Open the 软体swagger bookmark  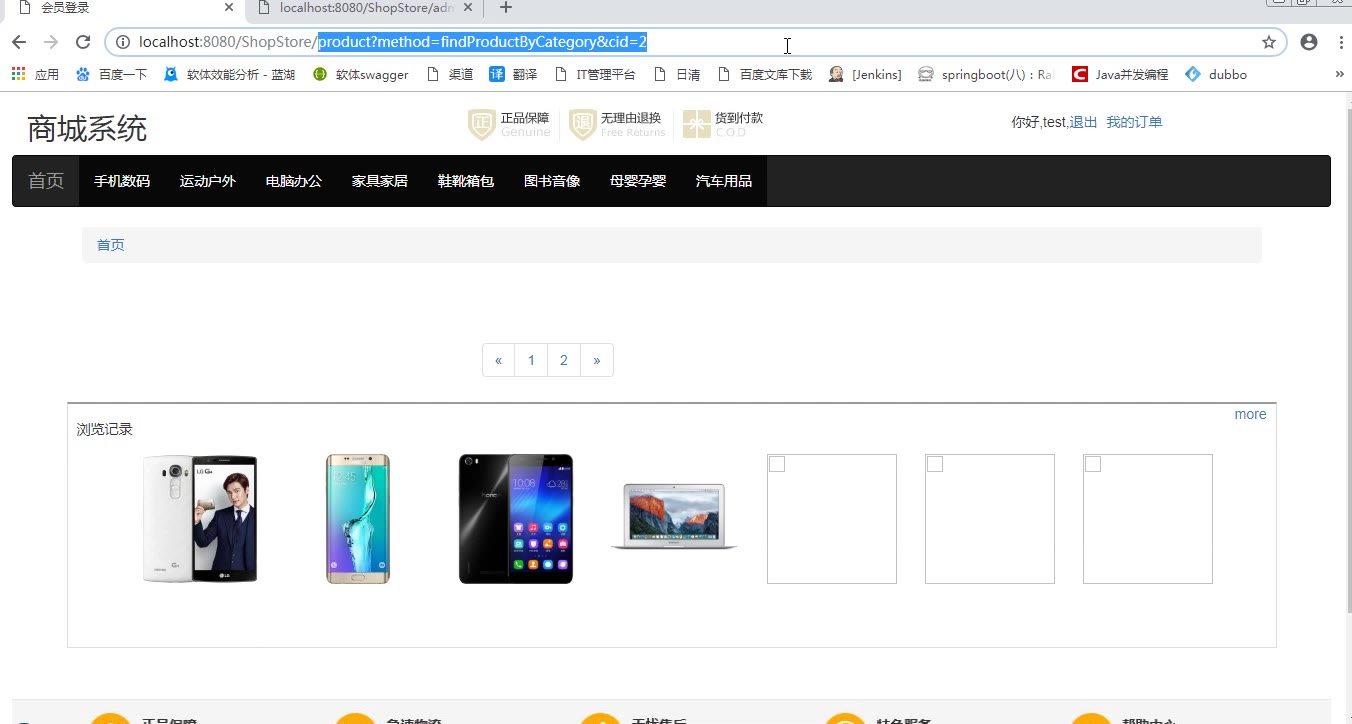[x=360, y=74]
